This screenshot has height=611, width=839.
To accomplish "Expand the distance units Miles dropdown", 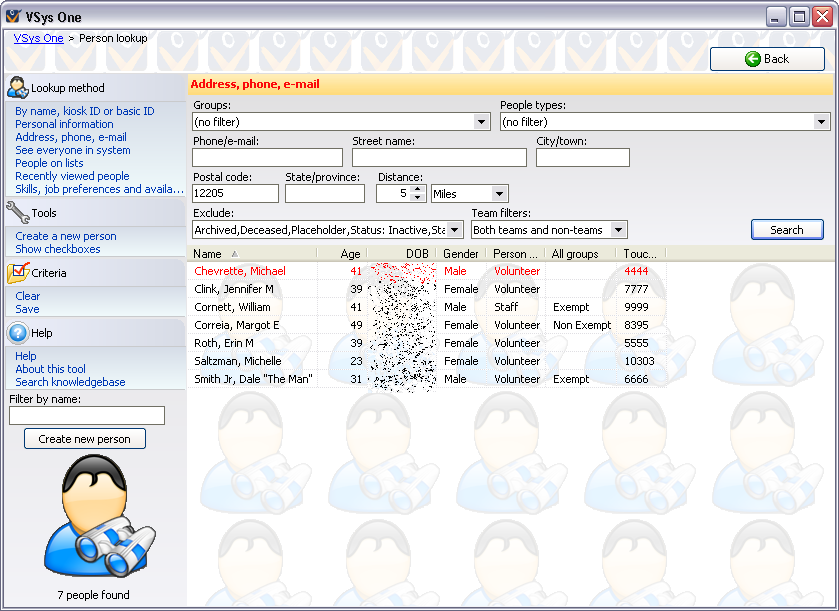I will pos(499,194).
